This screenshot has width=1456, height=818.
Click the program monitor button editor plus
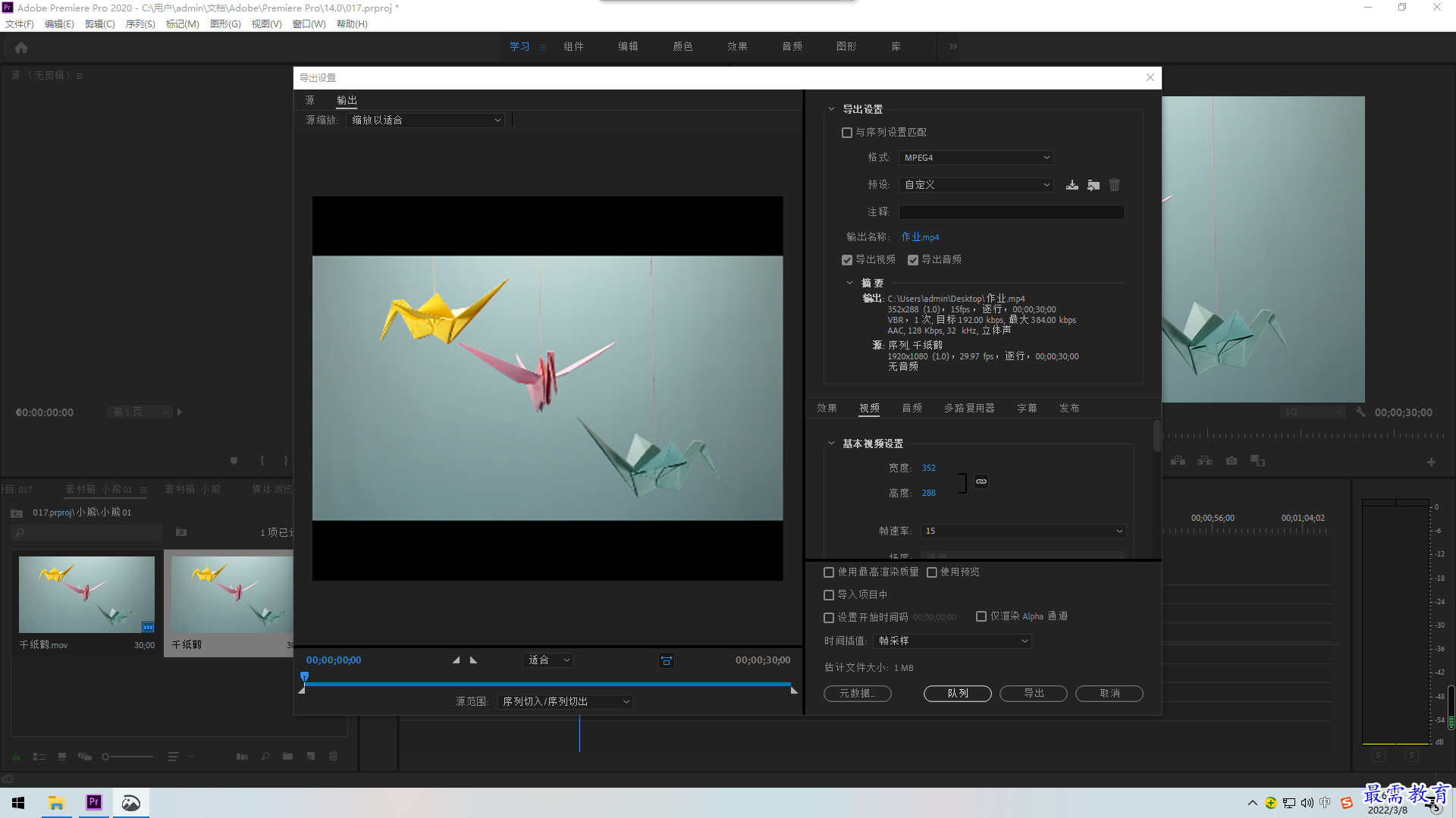1431,462
